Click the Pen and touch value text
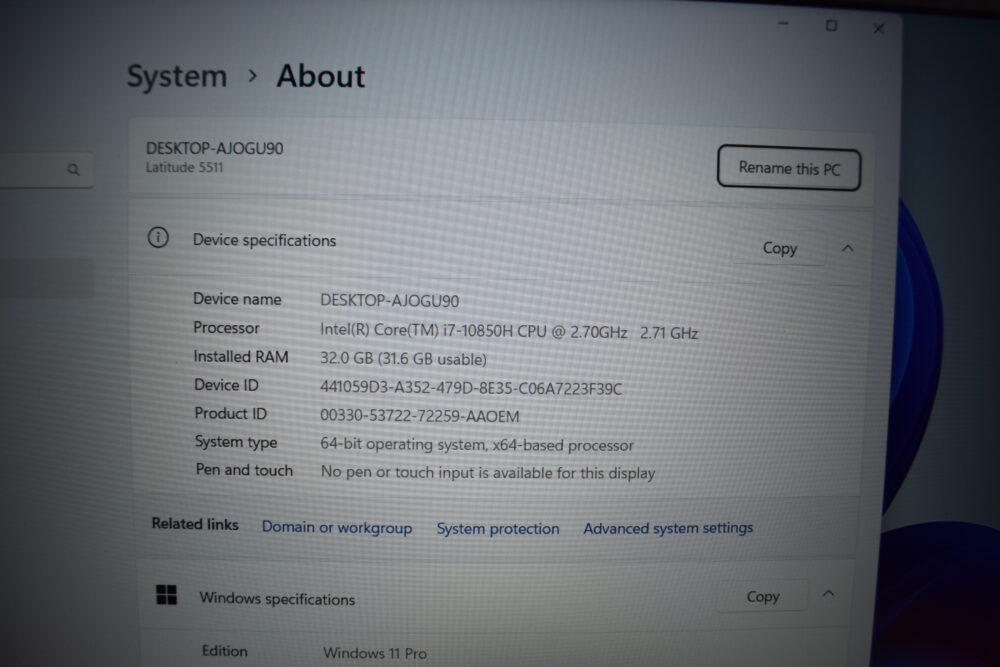The image size is (1000, 667). (x=488, y=473)
